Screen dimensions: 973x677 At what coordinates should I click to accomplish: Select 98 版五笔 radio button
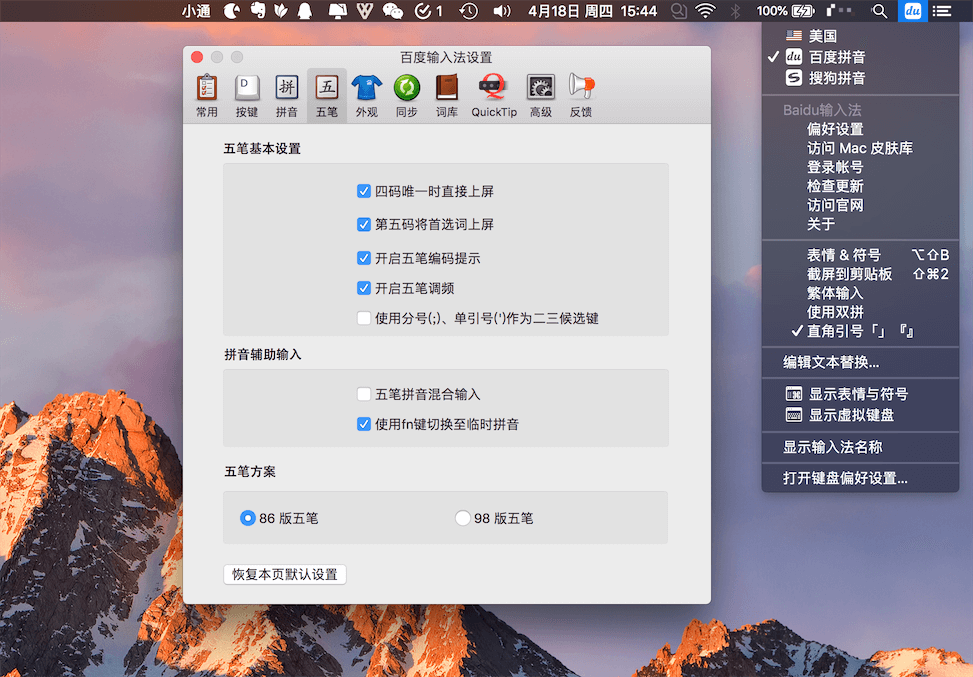coord(462,518)
